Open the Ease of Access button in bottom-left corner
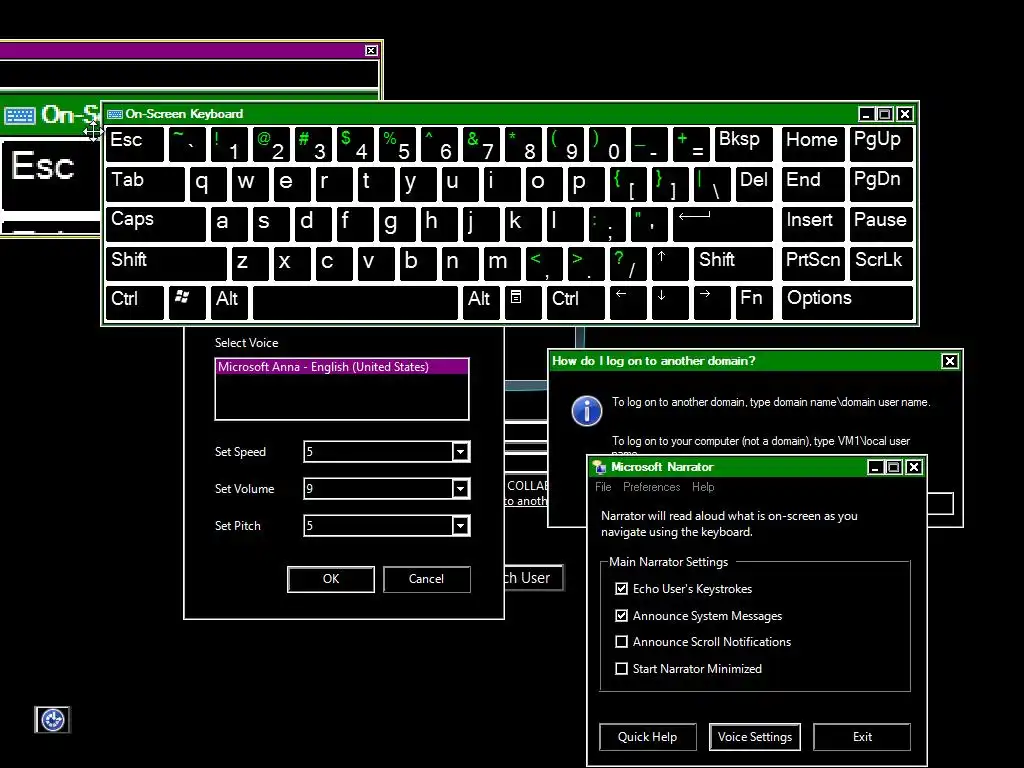The height and width of the screenshot is (768, 1024). coord(52,720)
